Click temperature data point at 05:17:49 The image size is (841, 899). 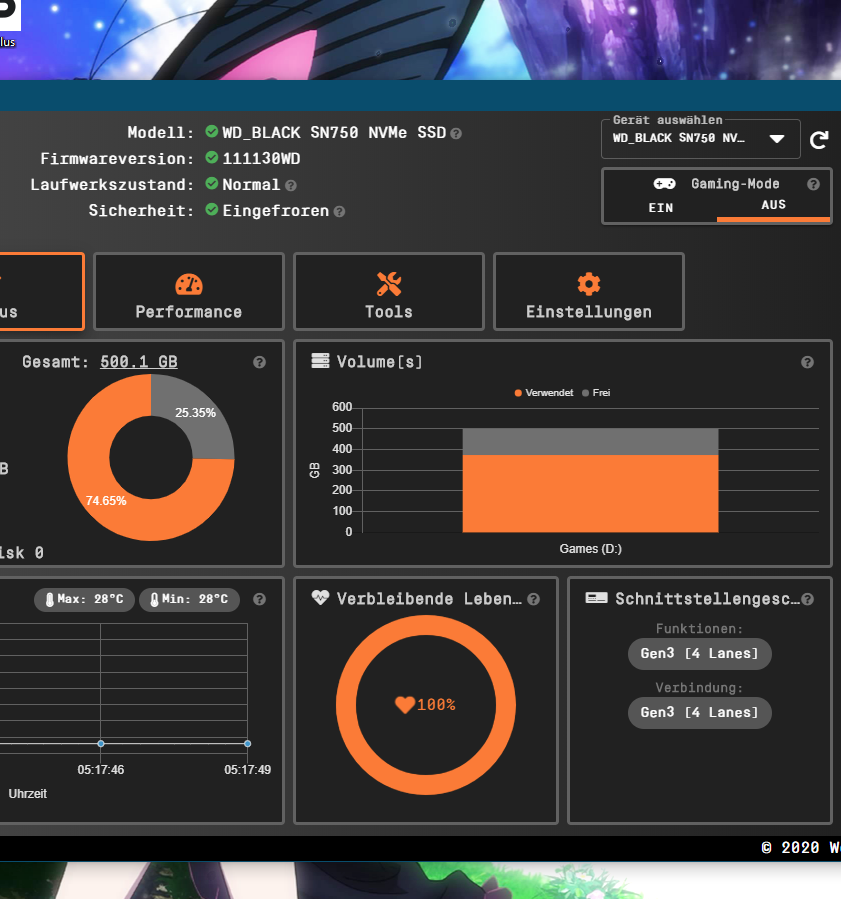click(248, 744)
